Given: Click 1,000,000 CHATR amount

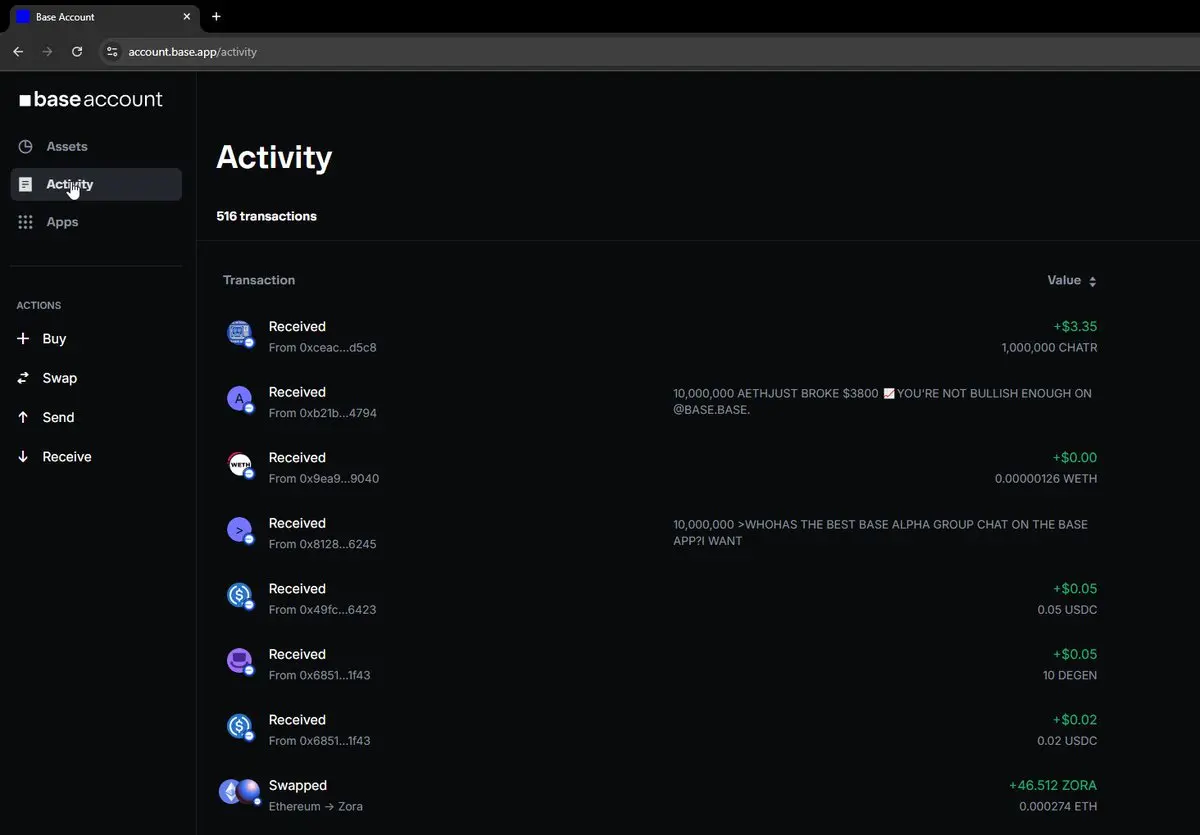Looking at the screenshot, I should (x=1049, y=348).
